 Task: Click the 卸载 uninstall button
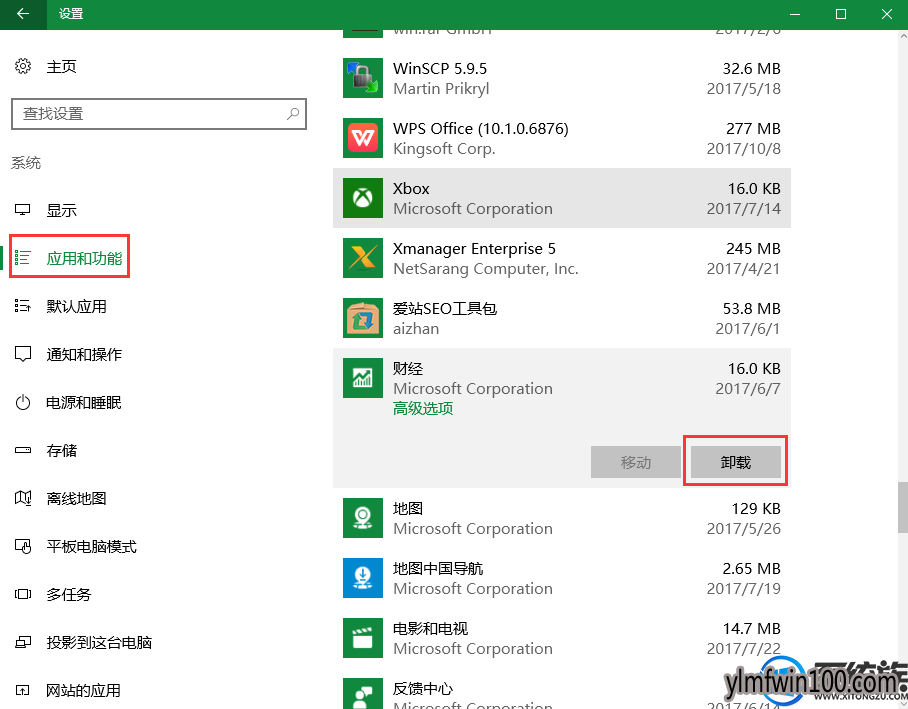[735, 462]
